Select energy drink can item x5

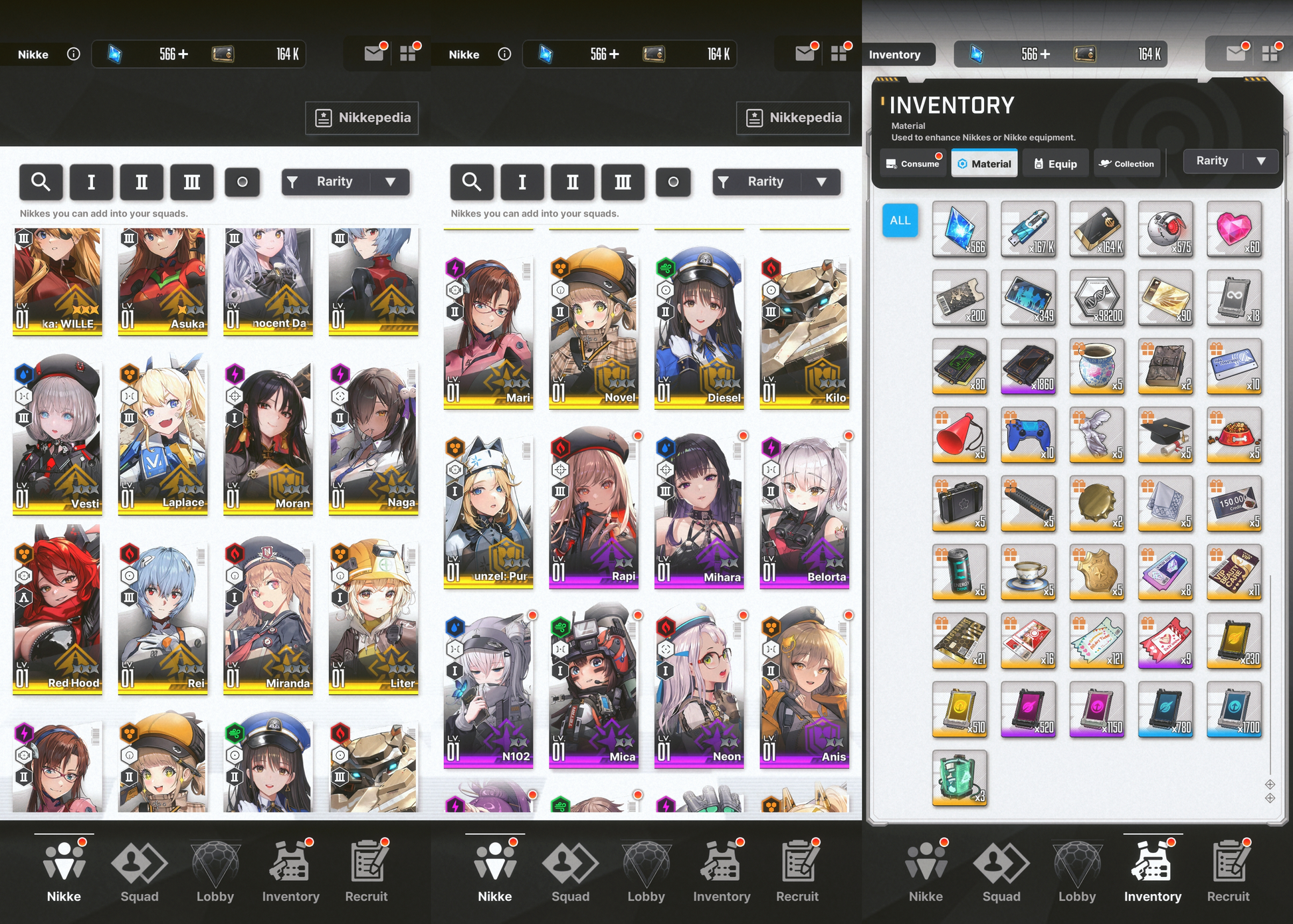coord(959,572)
